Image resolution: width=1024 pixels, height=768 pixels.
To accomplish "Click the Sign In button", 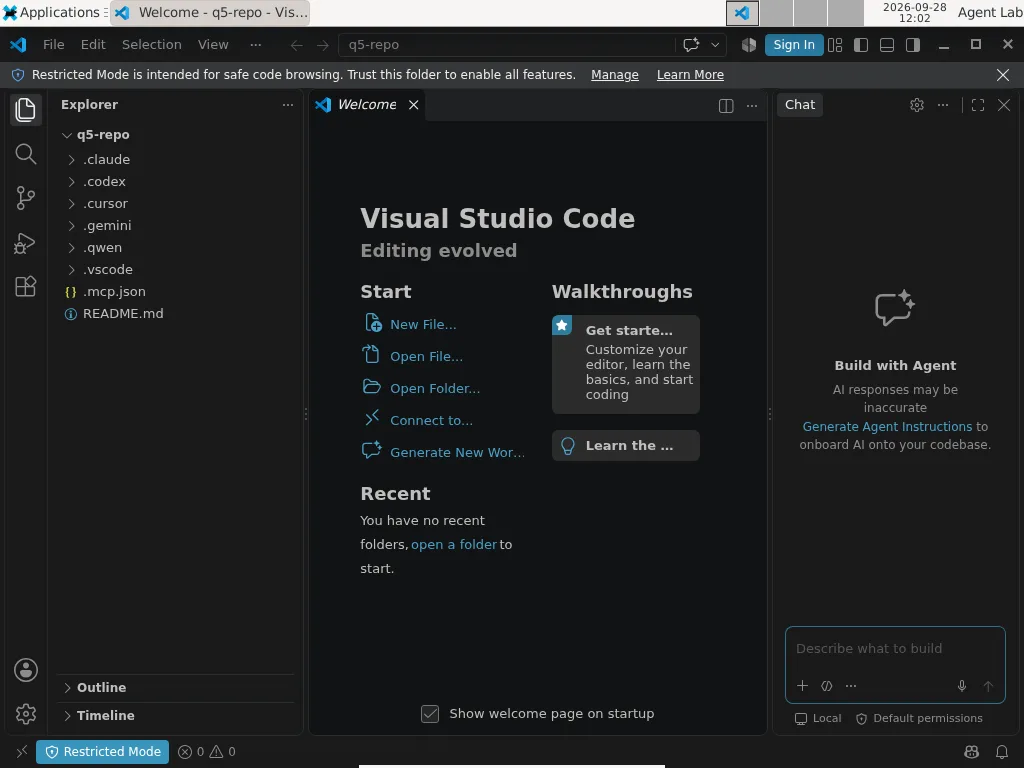I will [x=793, y=44].
